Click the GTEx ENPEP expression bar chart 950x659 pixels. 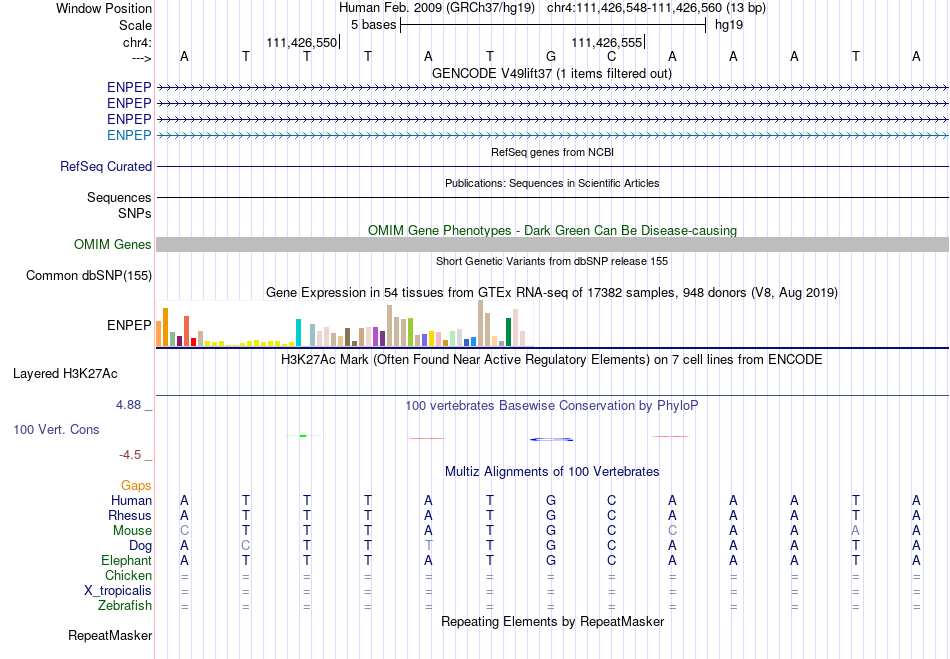tap(344, 324)
